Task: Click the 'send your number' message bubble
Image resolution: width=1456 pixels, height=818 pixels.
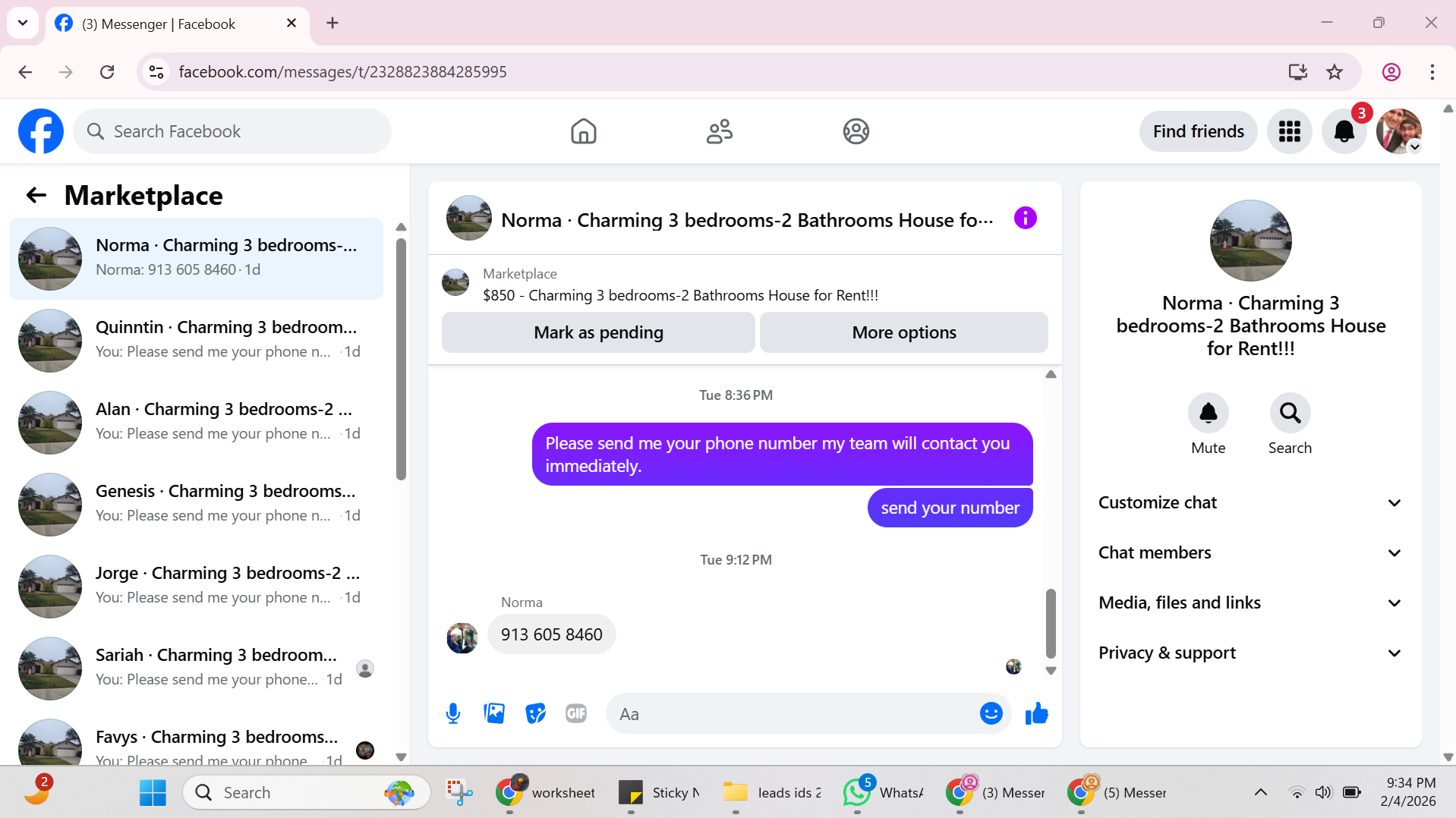Action: (950, 508)
